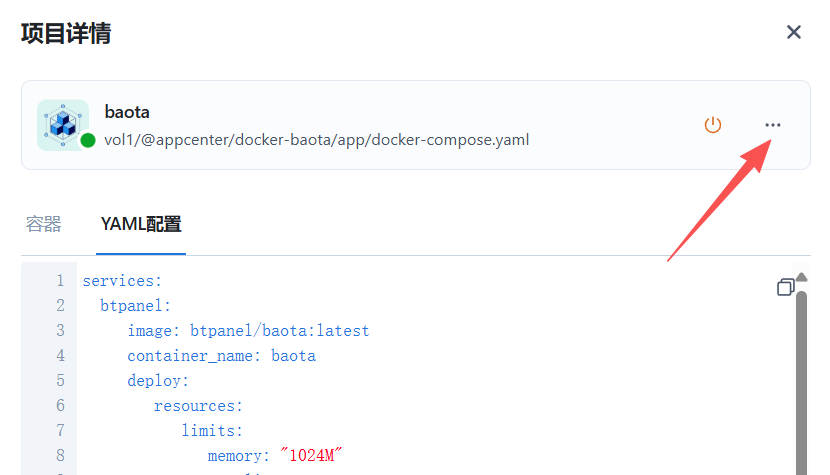Click the green running status dot

pyautogui.click(x=88, y=140)
